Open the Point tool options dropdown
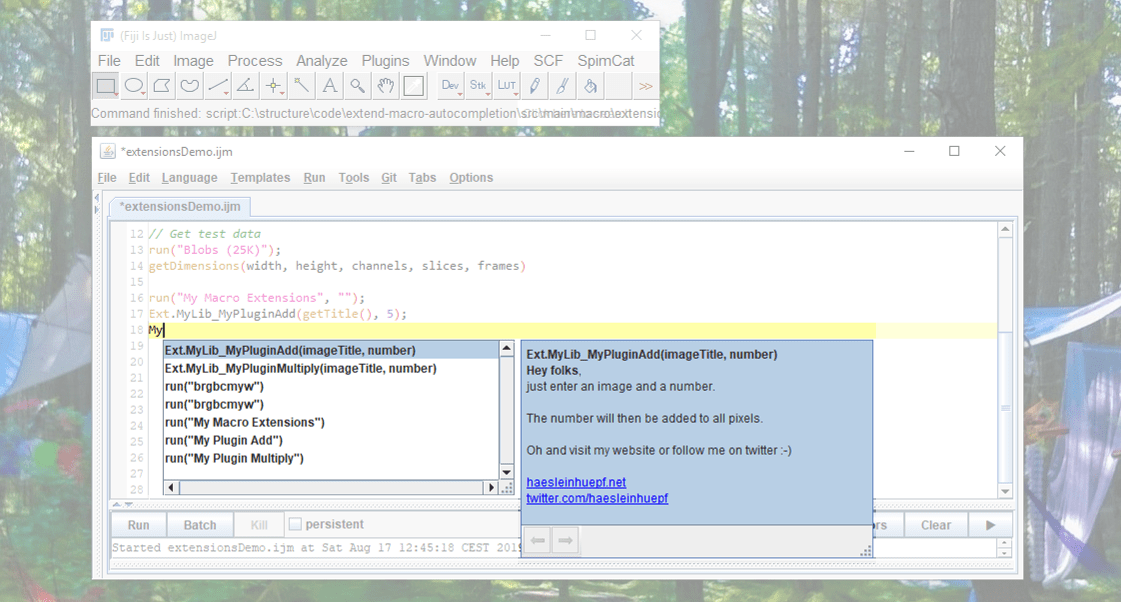 coord(281,92)
